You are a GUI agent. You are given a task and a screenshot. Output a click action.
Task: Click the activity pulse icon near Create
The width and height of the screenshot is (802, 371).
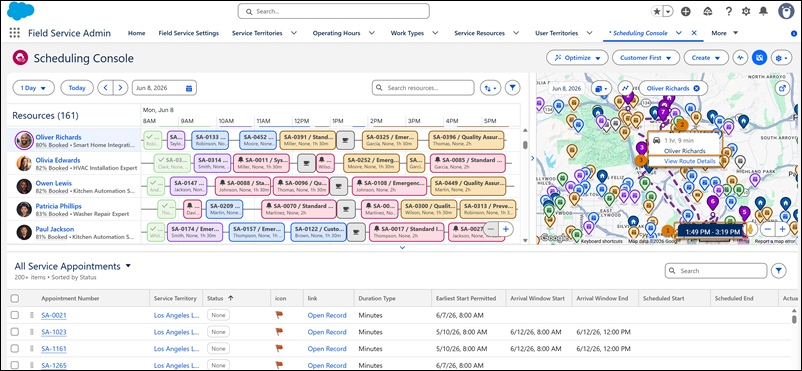click(x=740, y=58)
